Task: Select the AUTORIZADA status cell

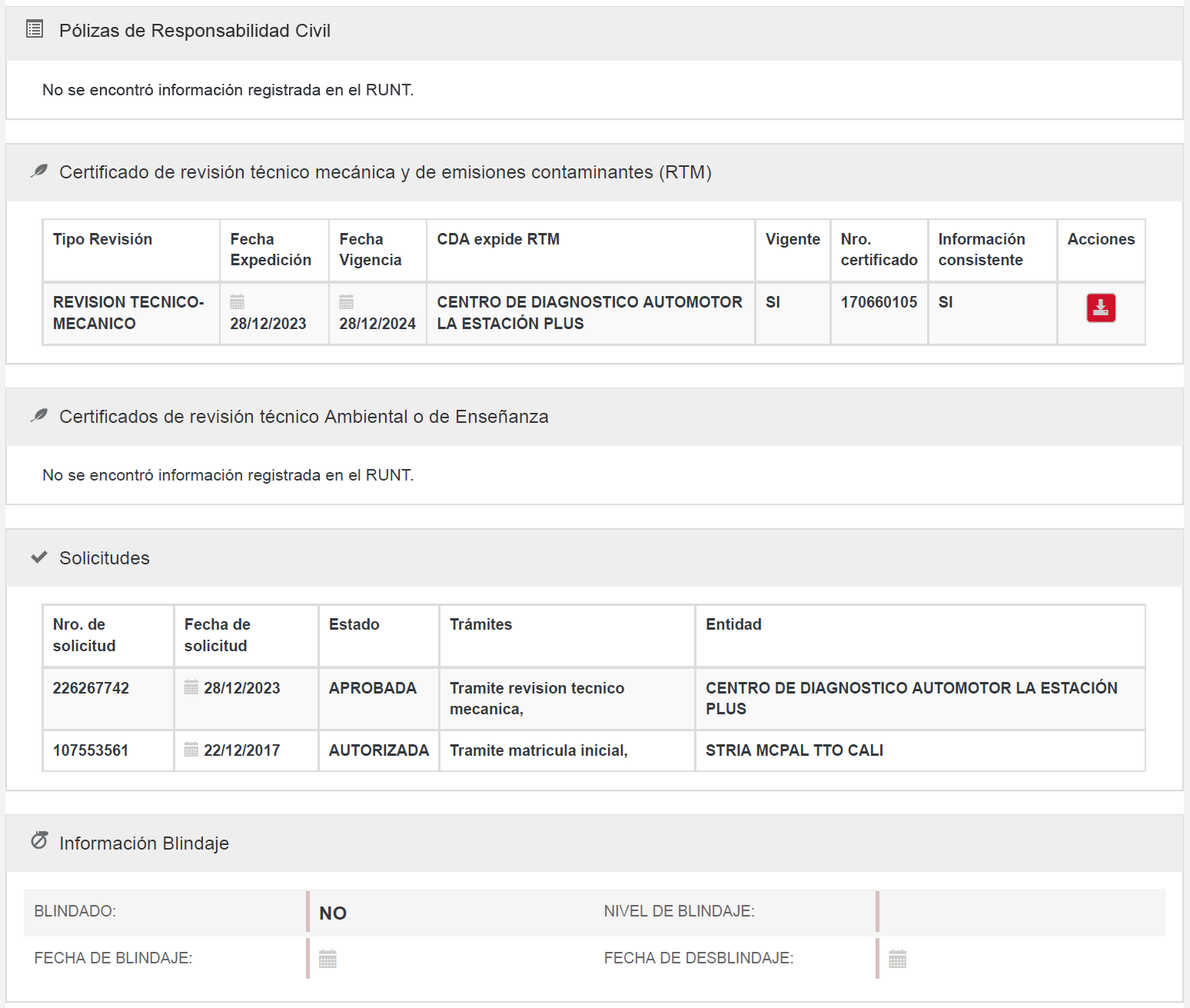Action: 379,750
